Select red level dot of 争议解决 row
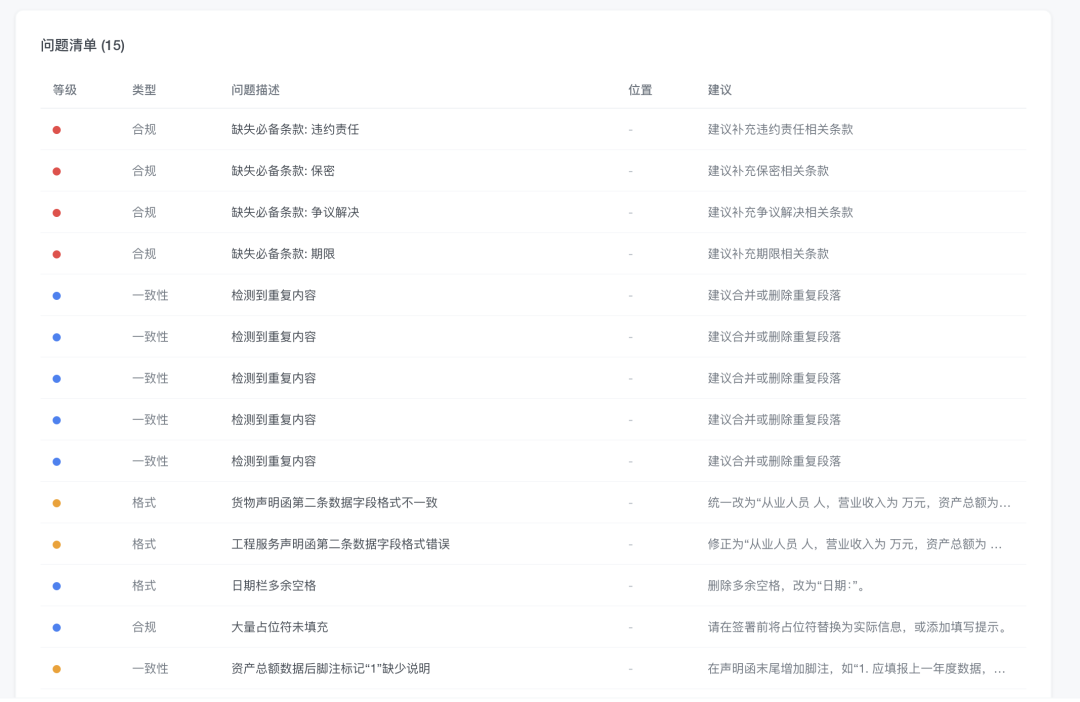 point(57,213)
